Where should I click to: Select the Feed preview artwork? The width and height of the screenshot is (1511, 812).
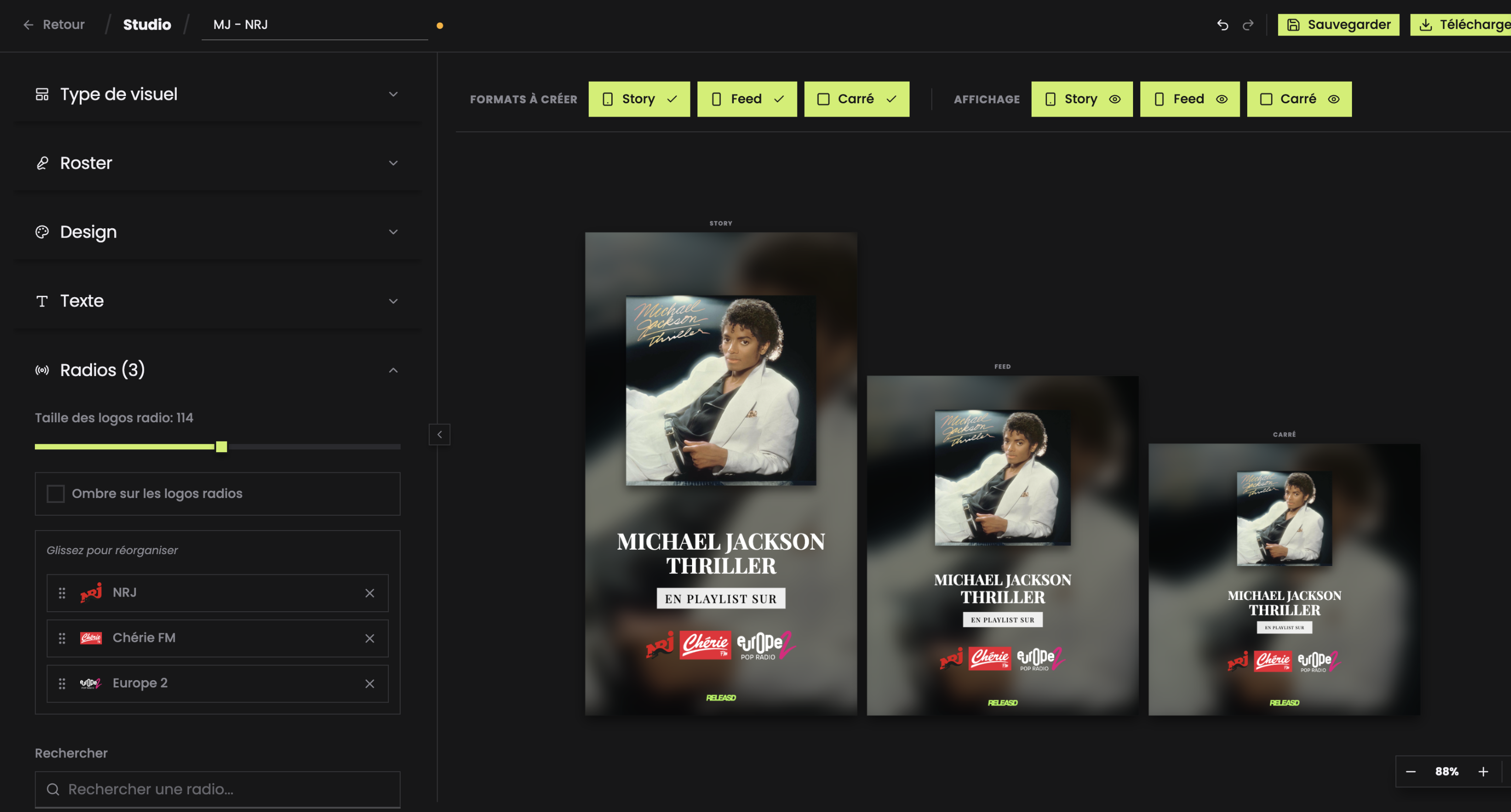click(x=1003, y=546)
